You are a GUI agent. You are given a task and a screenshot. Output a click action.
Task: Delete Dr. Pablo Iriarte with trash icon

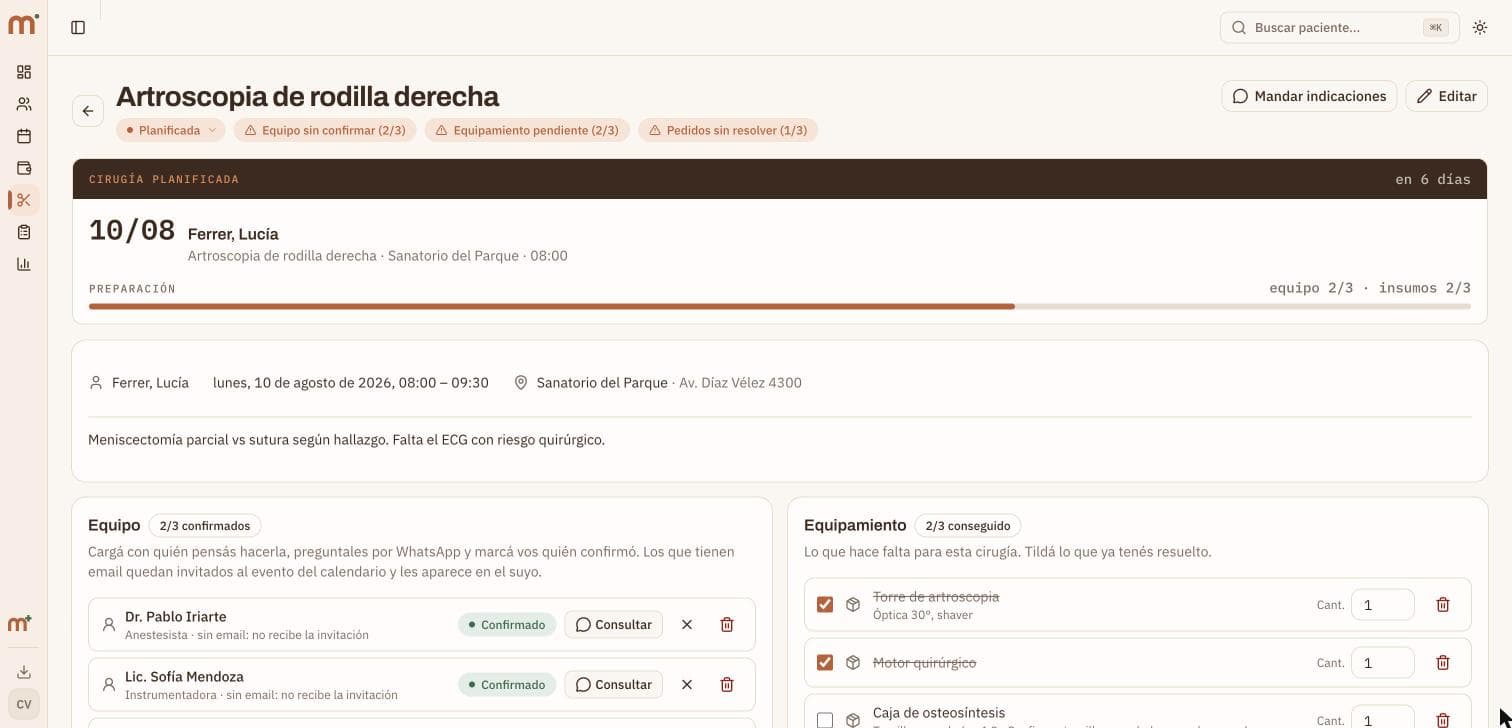[727, 625]
